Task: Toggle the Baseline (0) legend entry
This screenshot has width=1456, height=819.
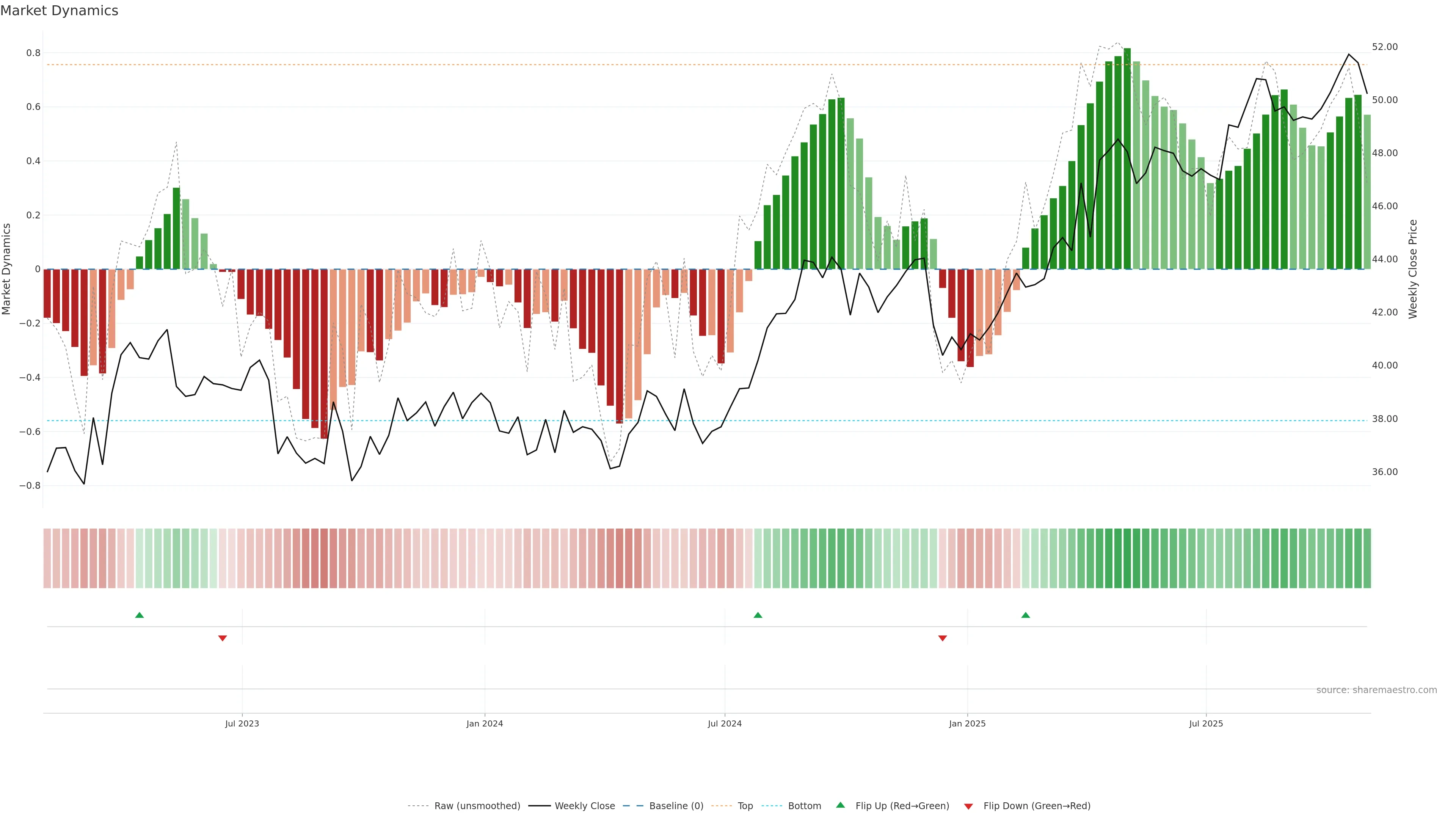Action: (675, 806)
